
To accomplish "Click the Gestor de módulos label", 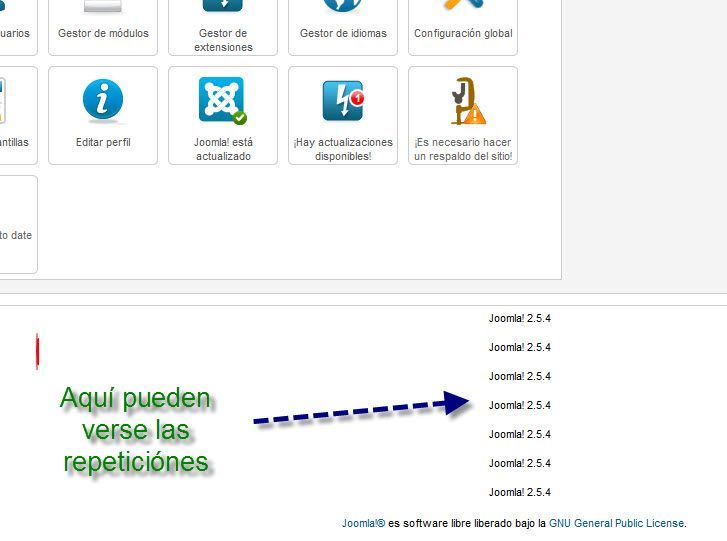I will [103, 33].
